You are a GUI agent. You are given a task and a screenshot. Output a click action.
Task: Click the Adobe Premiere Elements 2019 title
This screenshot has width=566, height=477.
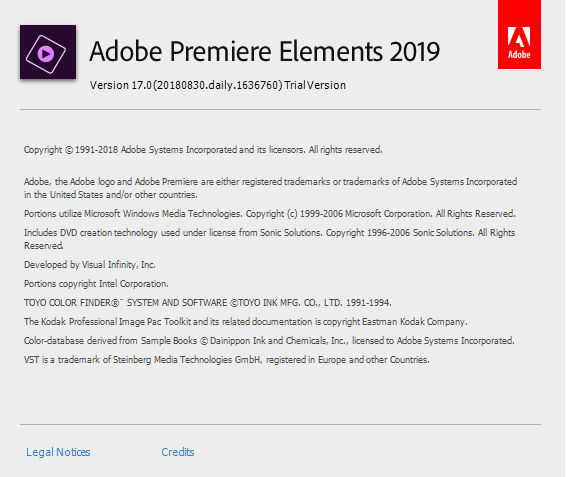click(265, 51)
